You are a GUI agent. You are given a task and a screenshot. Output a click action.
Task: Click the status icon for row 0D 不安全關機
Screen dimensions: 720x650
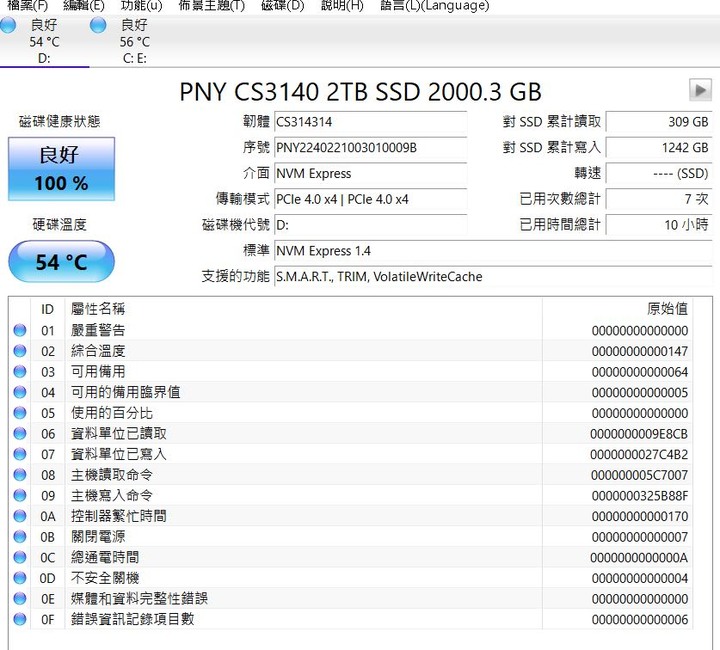click(20, 578)
